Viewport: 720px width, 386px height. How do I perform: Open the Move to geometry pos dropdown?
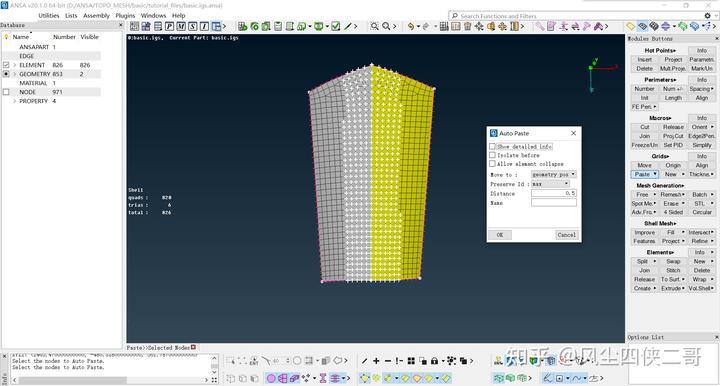pos(553,174)
